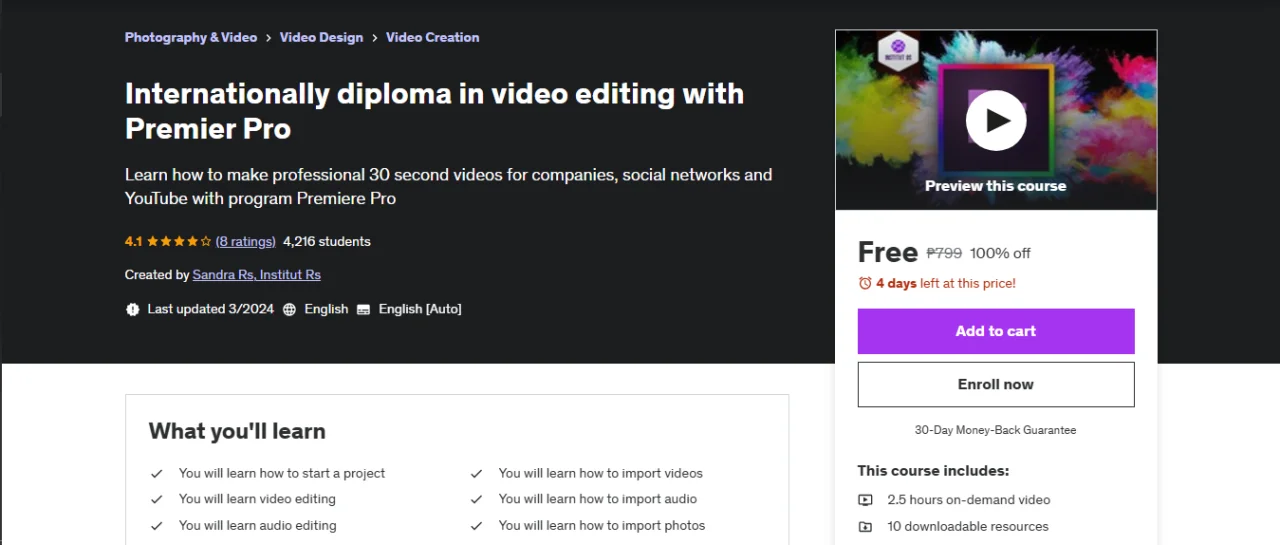Click the 4,216 students text

point(327,241)
